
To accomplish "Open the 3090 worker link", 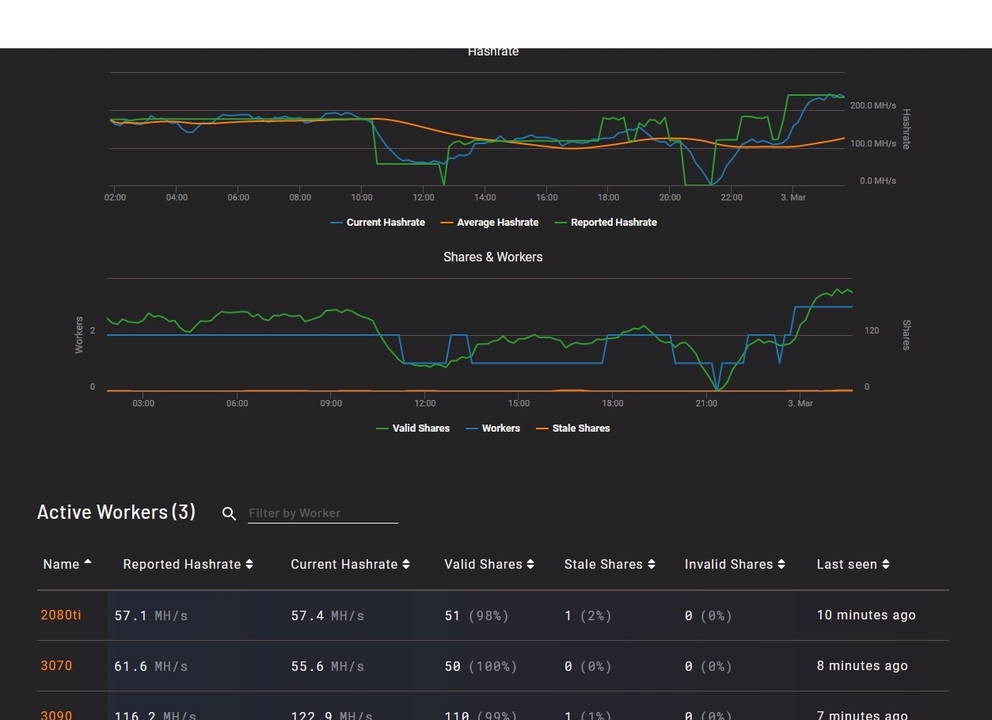I will click(x=56, y=715).
